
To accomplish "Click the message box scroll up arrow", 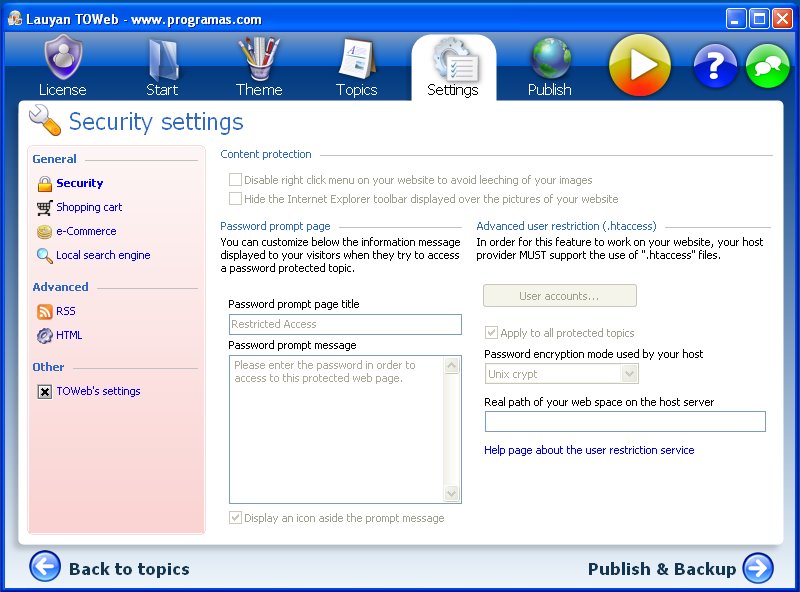I will pos(452,365).
